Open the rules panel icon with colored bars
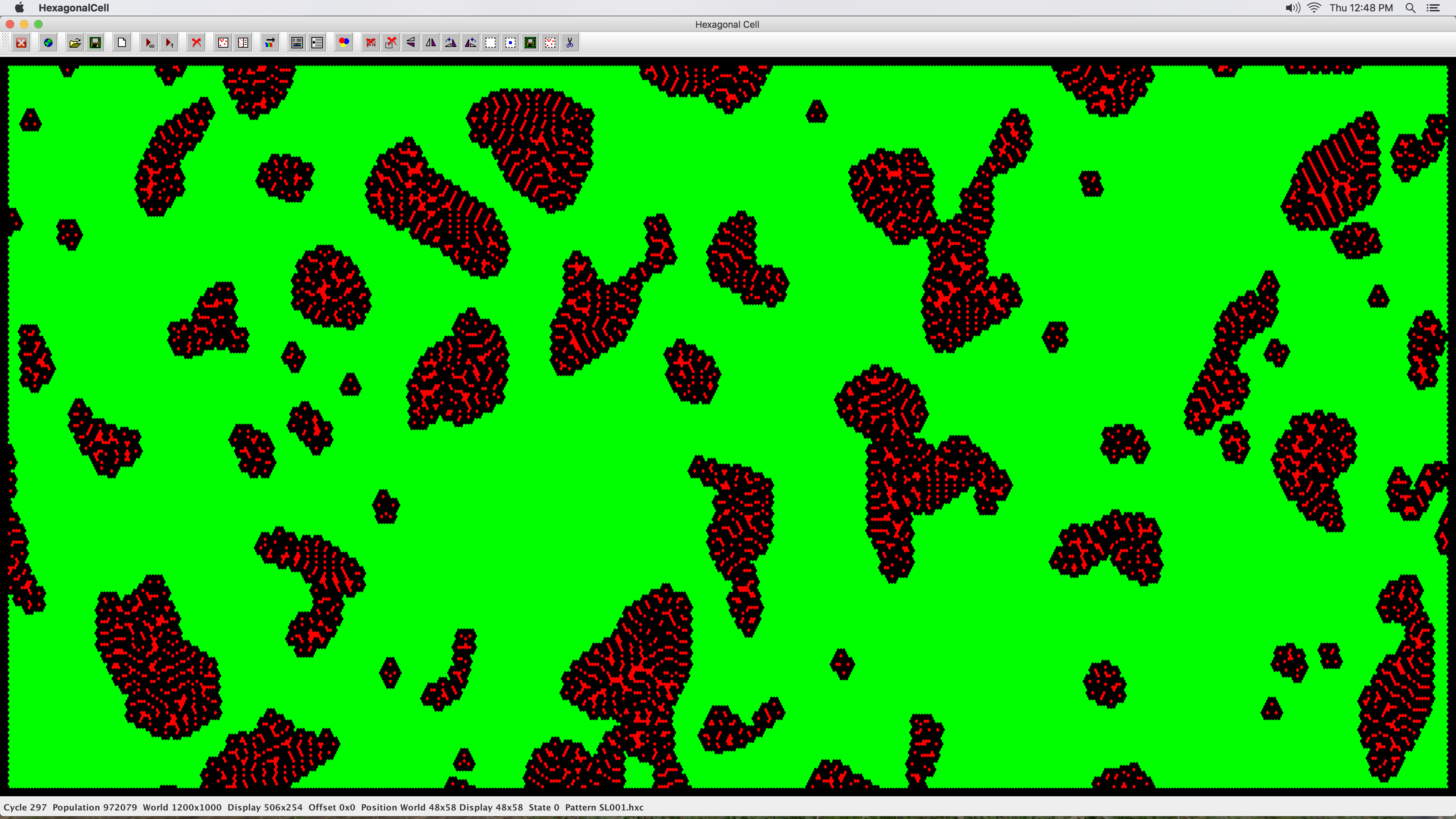 (297, 43)
